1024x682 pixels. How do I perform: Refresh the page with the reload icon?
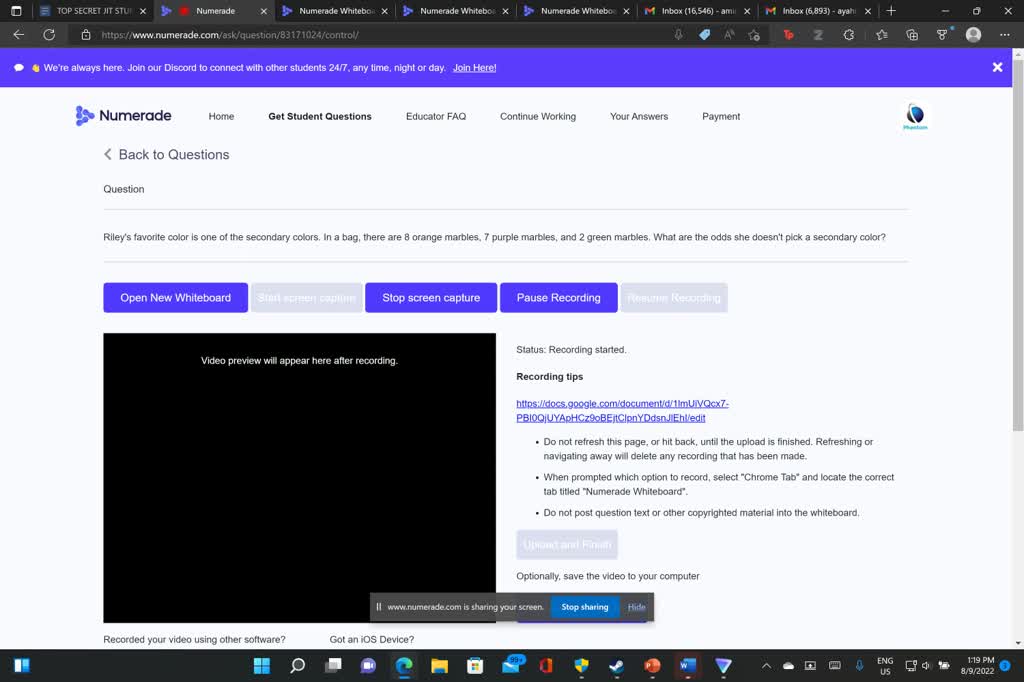49,34
